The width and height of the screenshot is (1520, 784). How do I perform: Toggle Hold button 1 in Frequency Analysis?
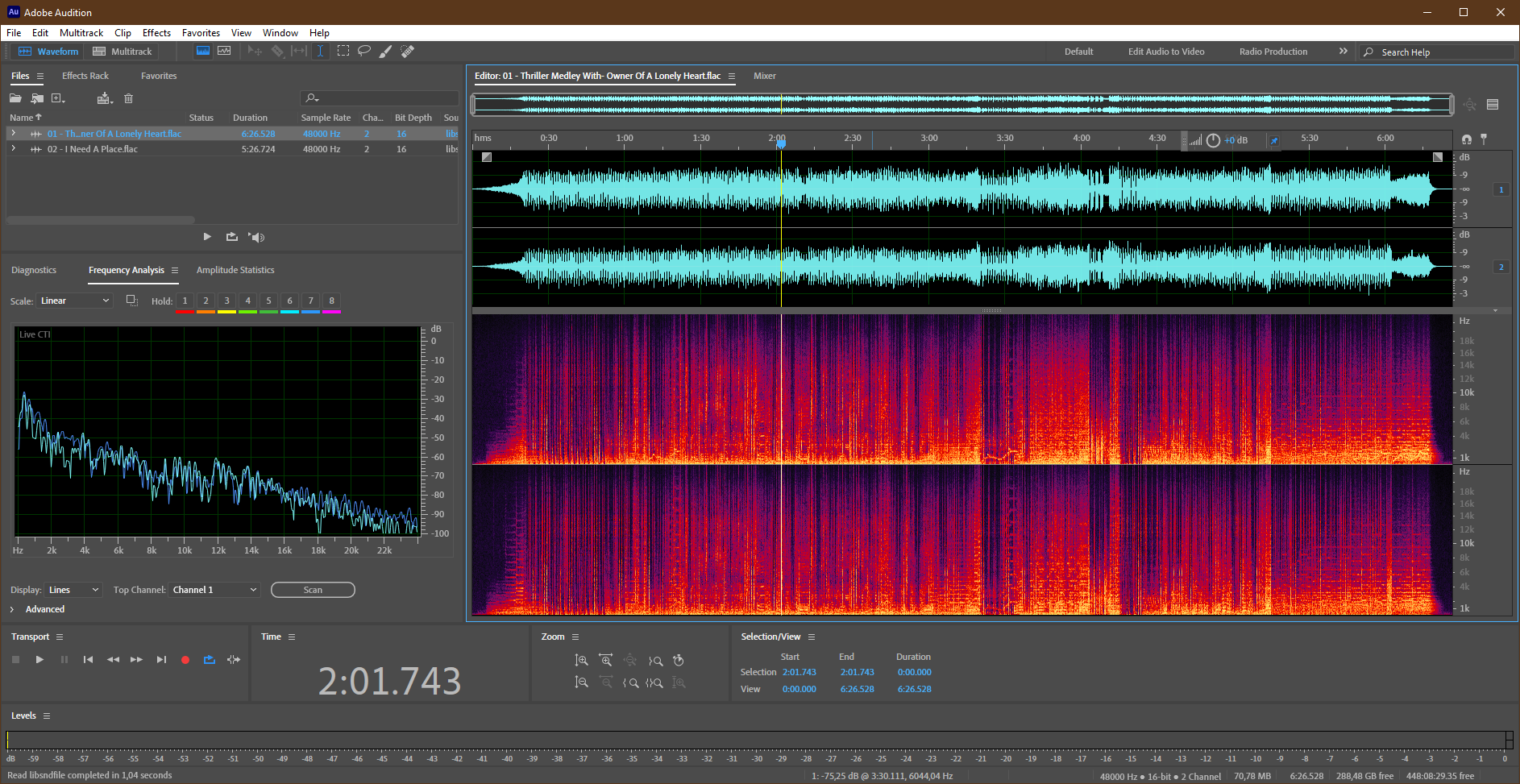tap(185, 301)
